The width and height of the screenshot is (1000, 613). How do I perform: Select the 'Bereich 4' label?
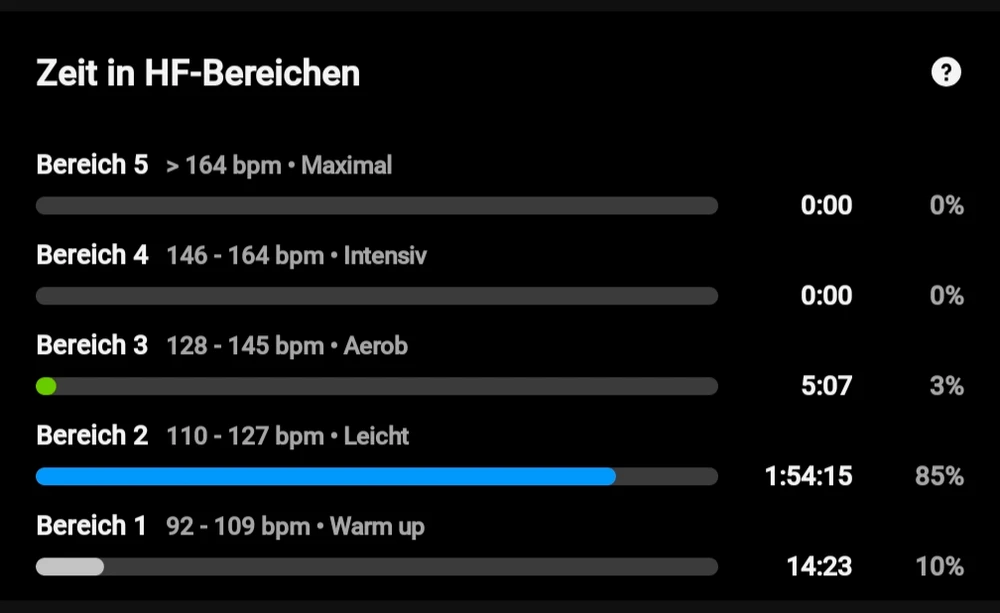point(92,255)
